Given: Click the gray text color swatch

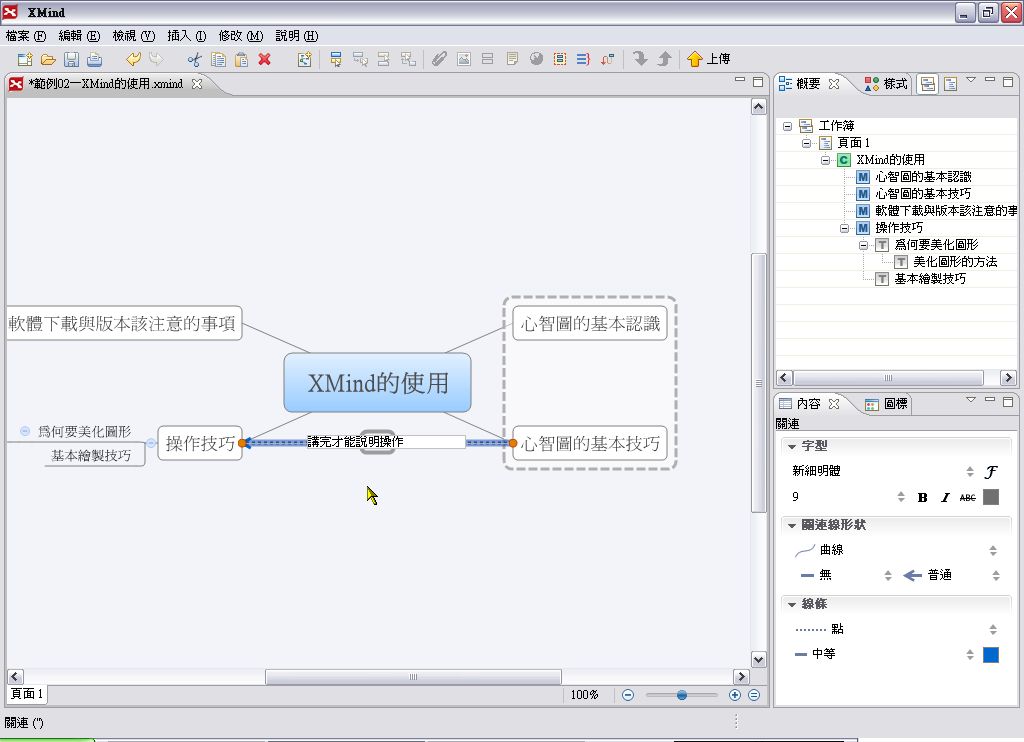Looking at the screenshot, I should 991,497.
